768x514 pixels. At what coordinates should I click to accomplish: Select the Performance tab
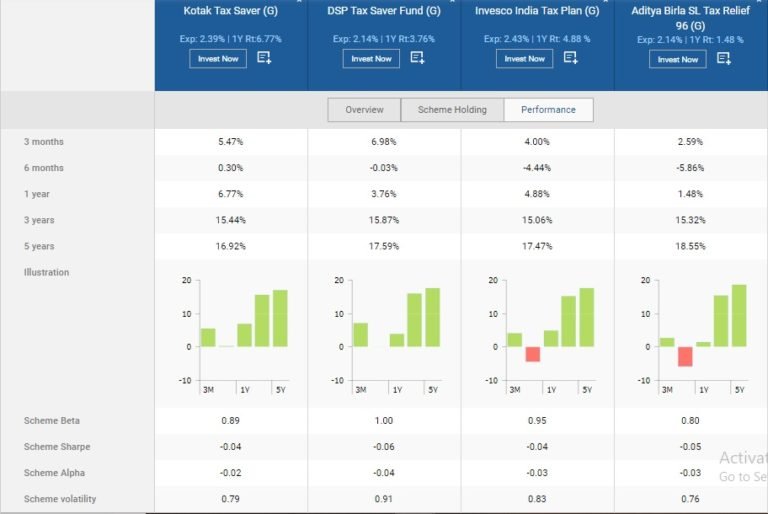[548, 110]
